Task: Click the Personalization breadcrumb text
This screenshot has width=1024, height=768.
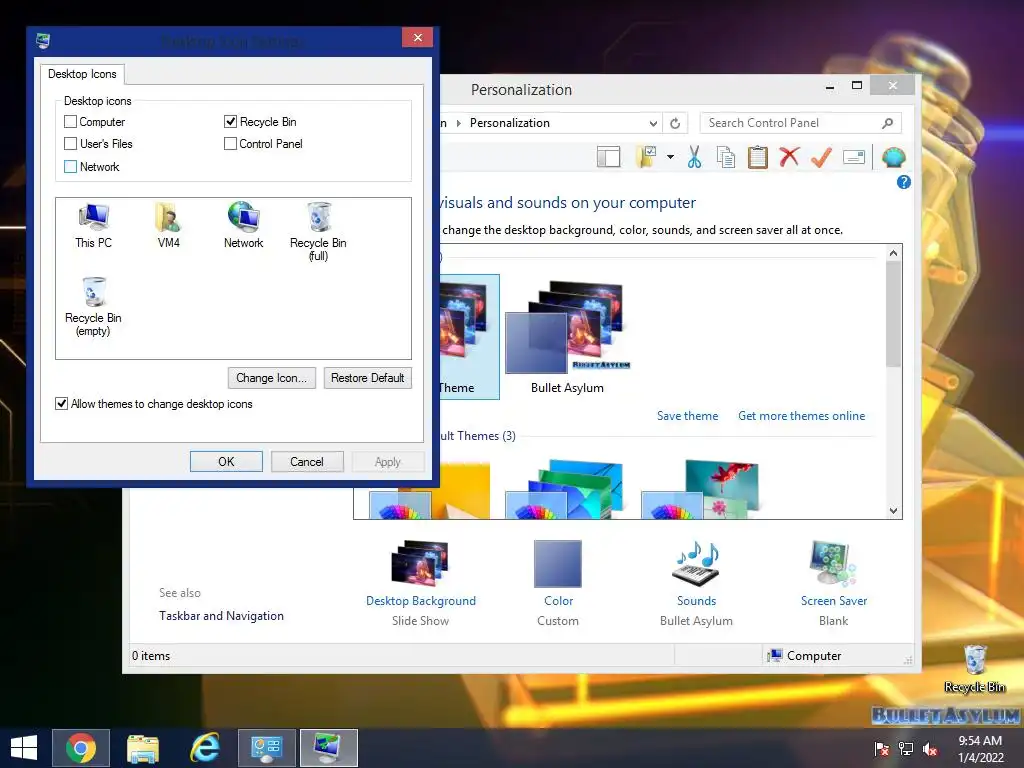Action: click(x=509, y=123)
